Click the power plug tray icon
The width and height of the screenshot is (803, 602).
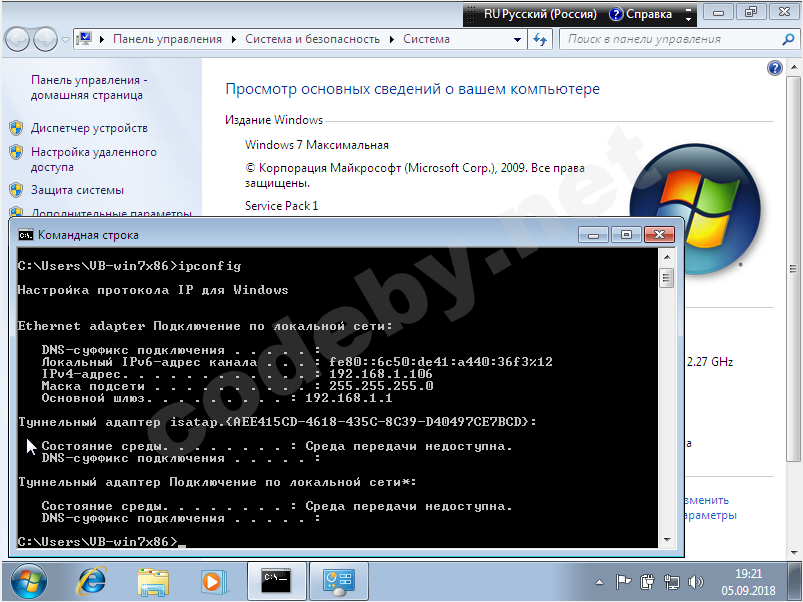(647, 582)
